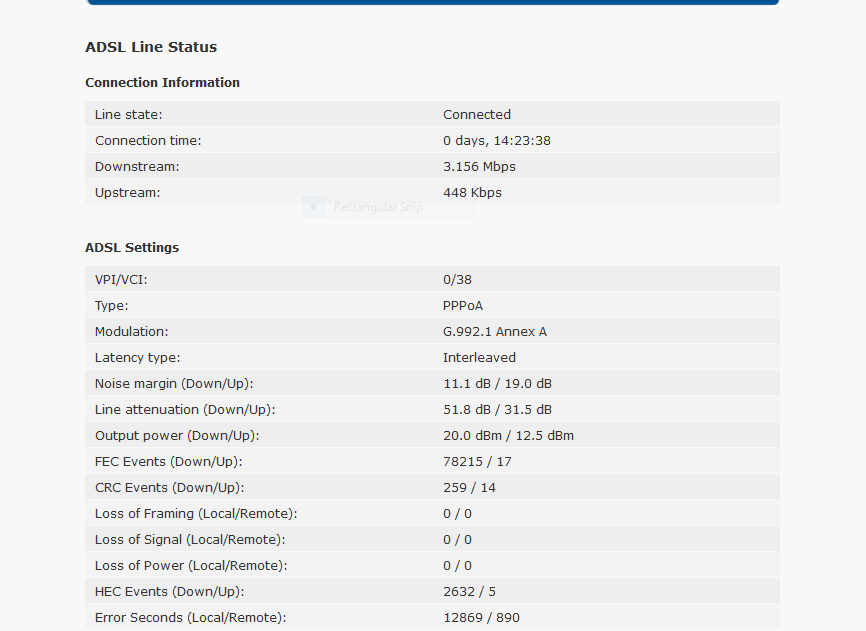
Task: Click the Interleaved latency type value
Action: 479,357
